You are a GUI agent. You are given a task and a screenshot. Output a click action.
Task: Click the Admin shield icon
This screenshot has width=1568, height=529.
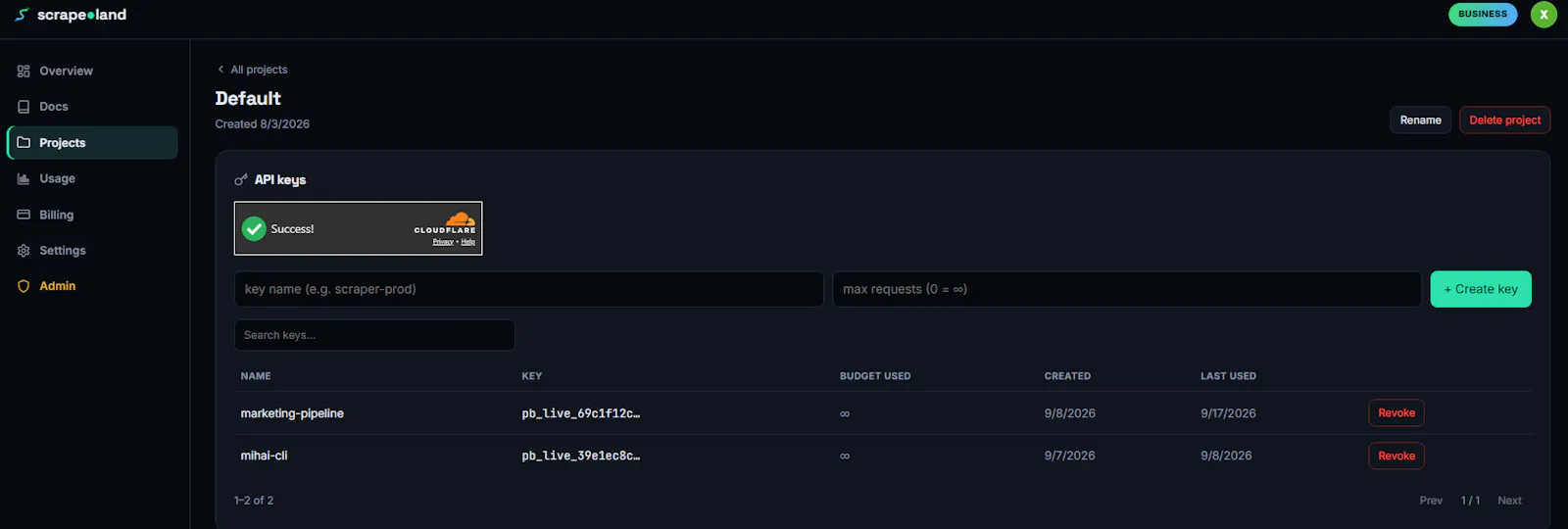click(24, 286)
